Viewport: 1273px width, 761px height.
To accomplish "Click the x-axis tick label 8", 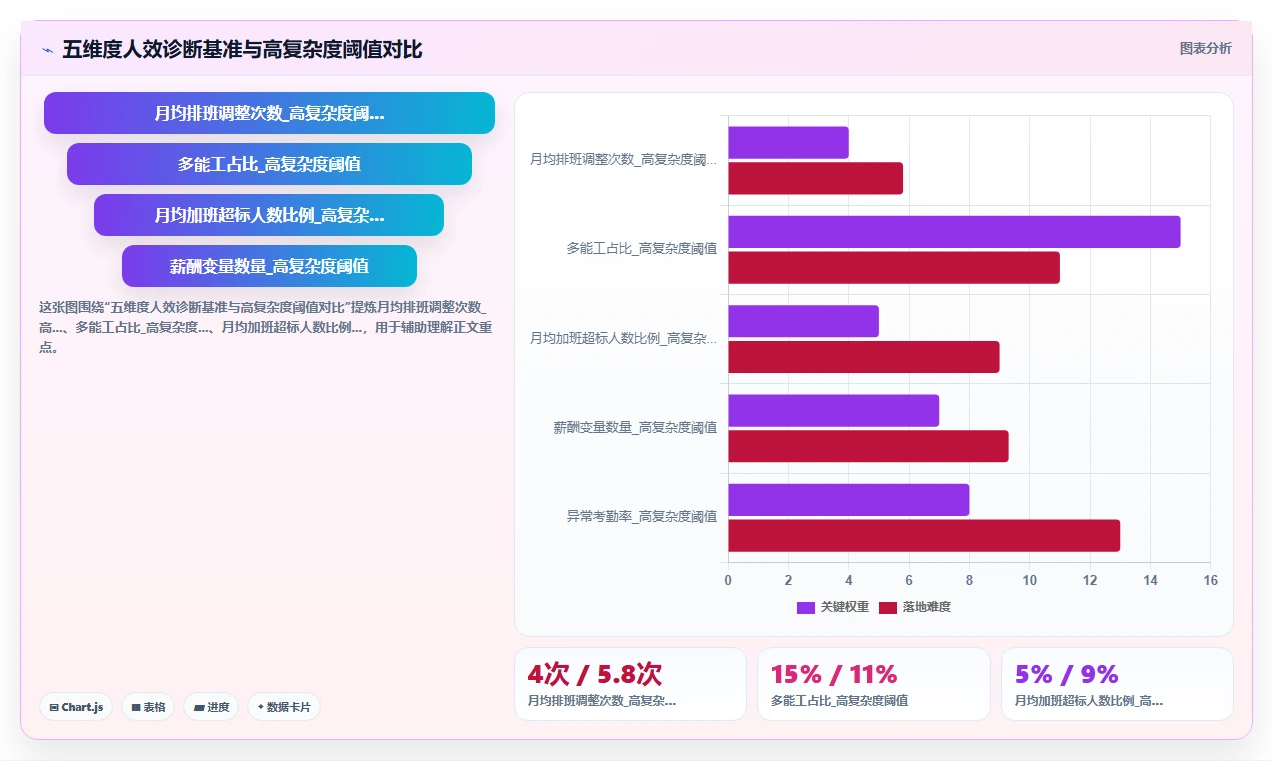I will coord(969,580).
